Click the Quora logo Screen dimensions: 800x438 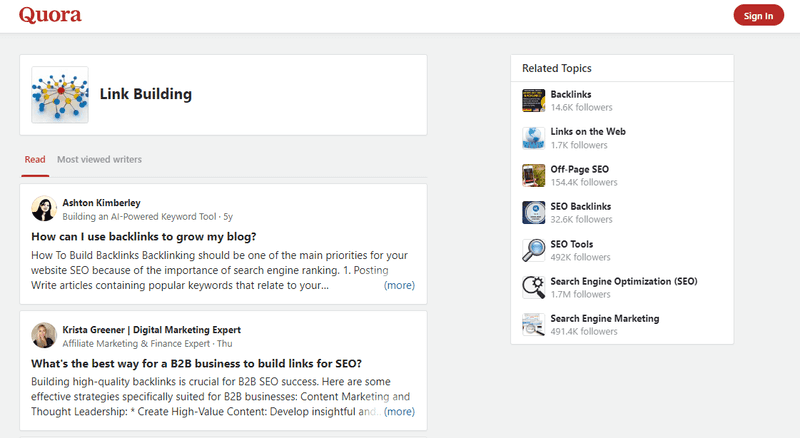pos(50,15)
